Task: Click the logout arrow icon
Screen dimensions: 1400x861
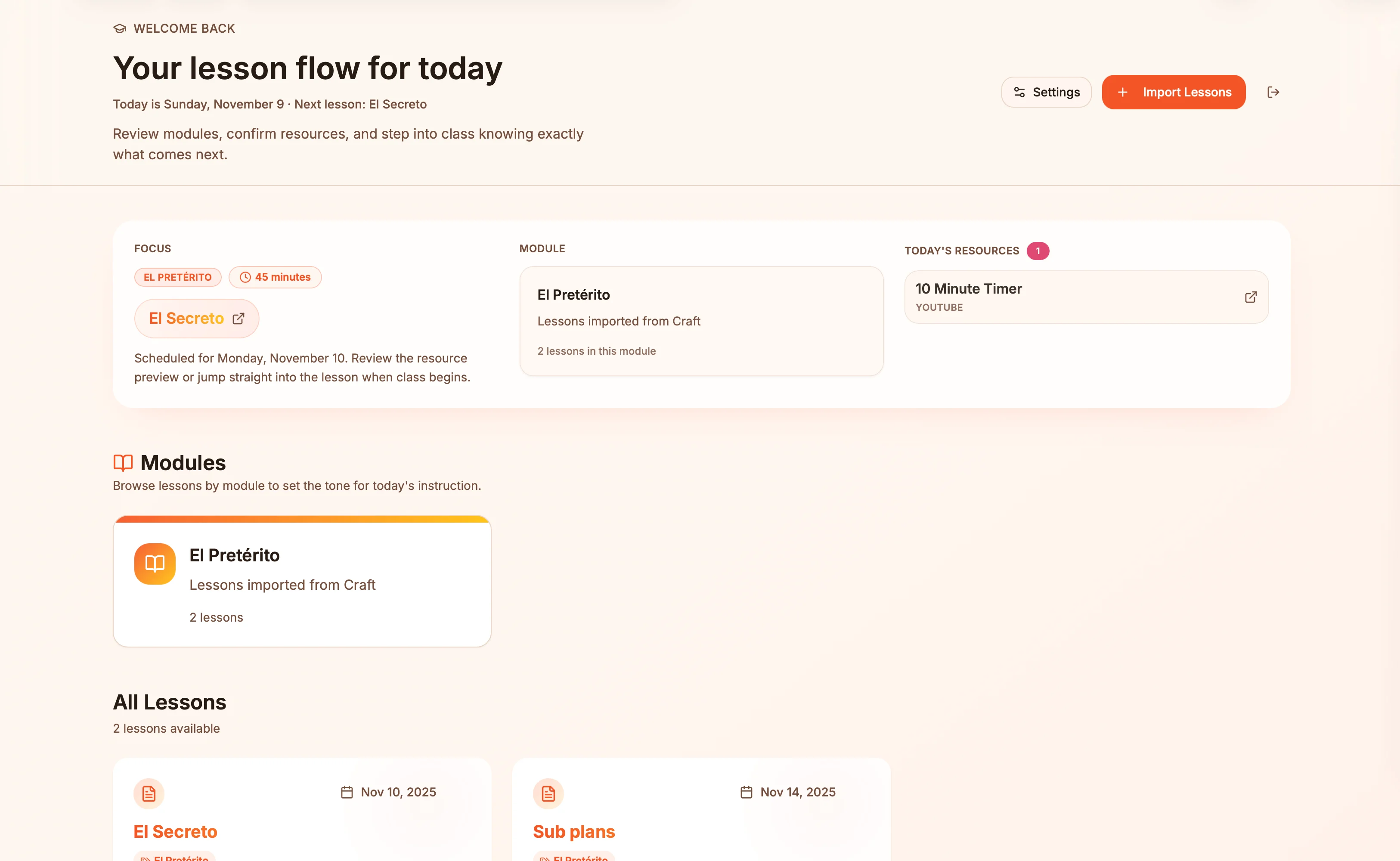Action: coord(1273,92)
